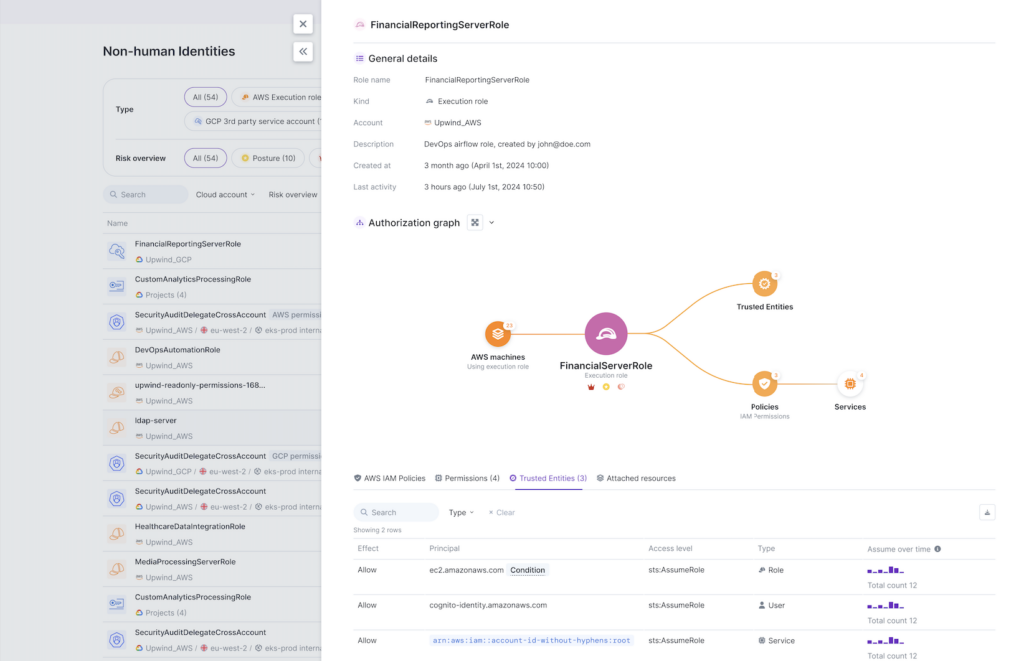Expand the Authorization graph to fullscreen
Screen dimensions: 1024x661
click(x=474, y=222)
